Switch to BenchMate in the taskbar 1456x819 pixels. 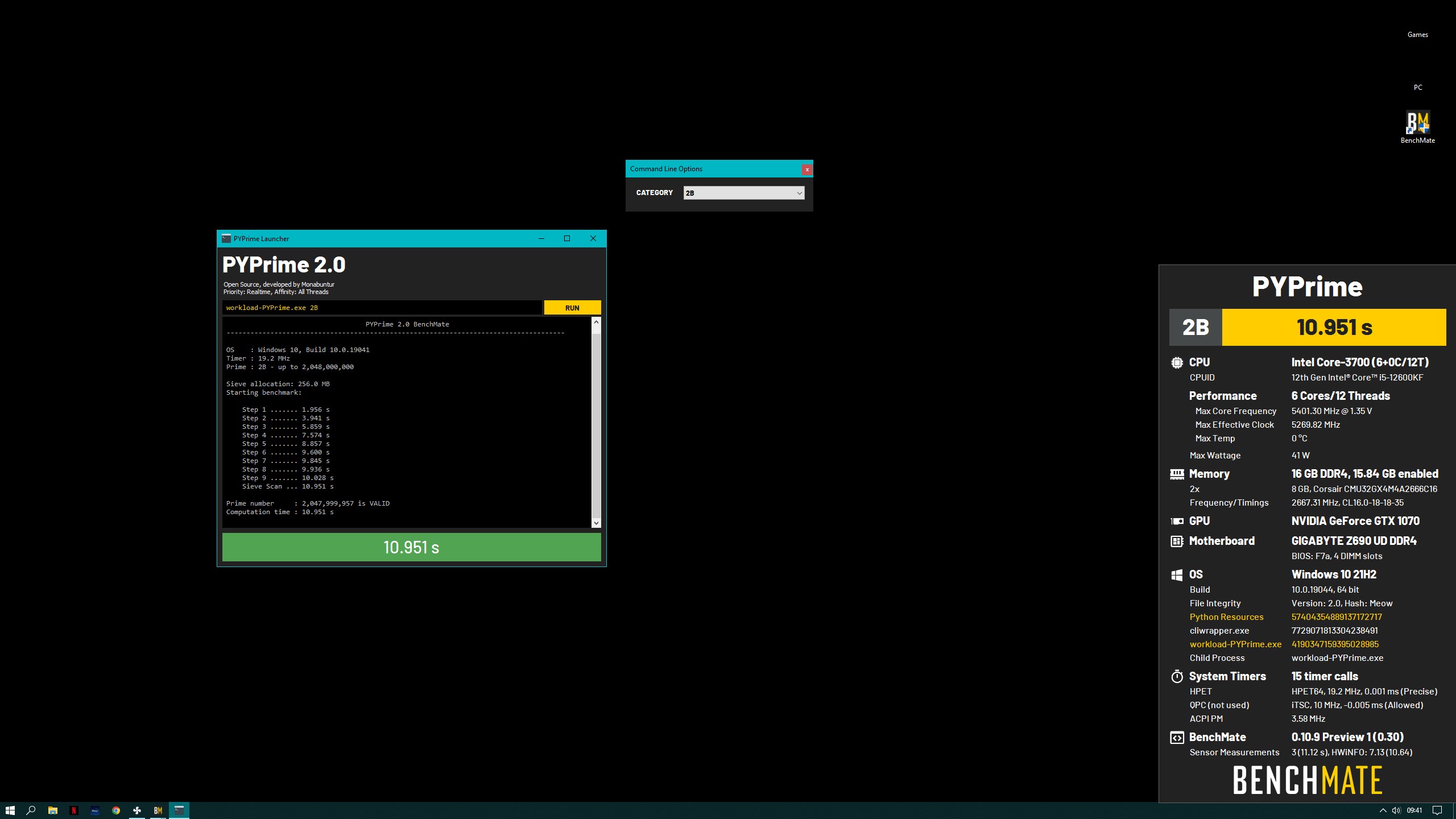pyautogui.click(x=158, y=810)
